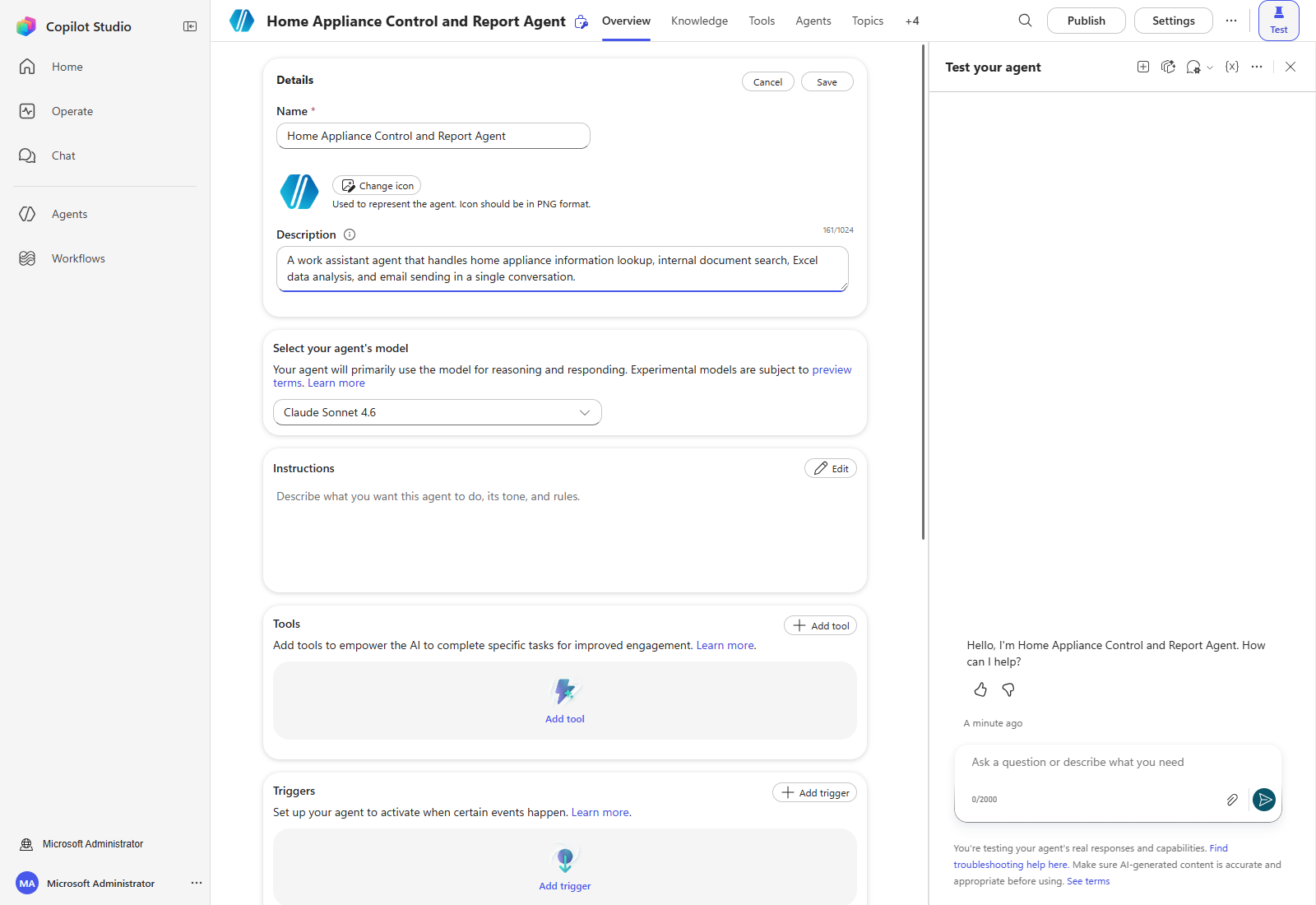Expand the +4 overflow tabs
The height and width of the screenshot is (905, 1316).
click(x=912, y=21)
